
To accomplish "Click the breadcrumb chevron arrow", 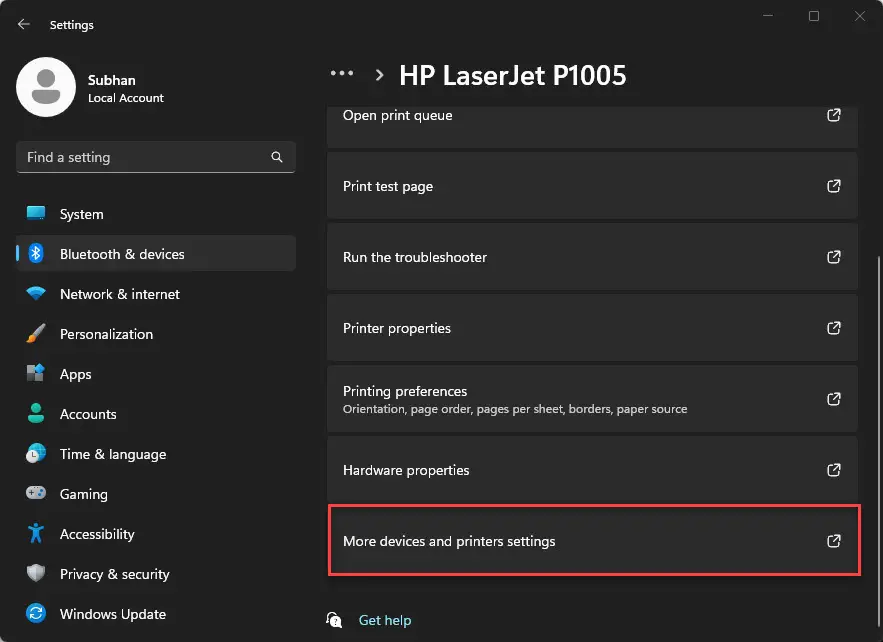I will point(380,75).
